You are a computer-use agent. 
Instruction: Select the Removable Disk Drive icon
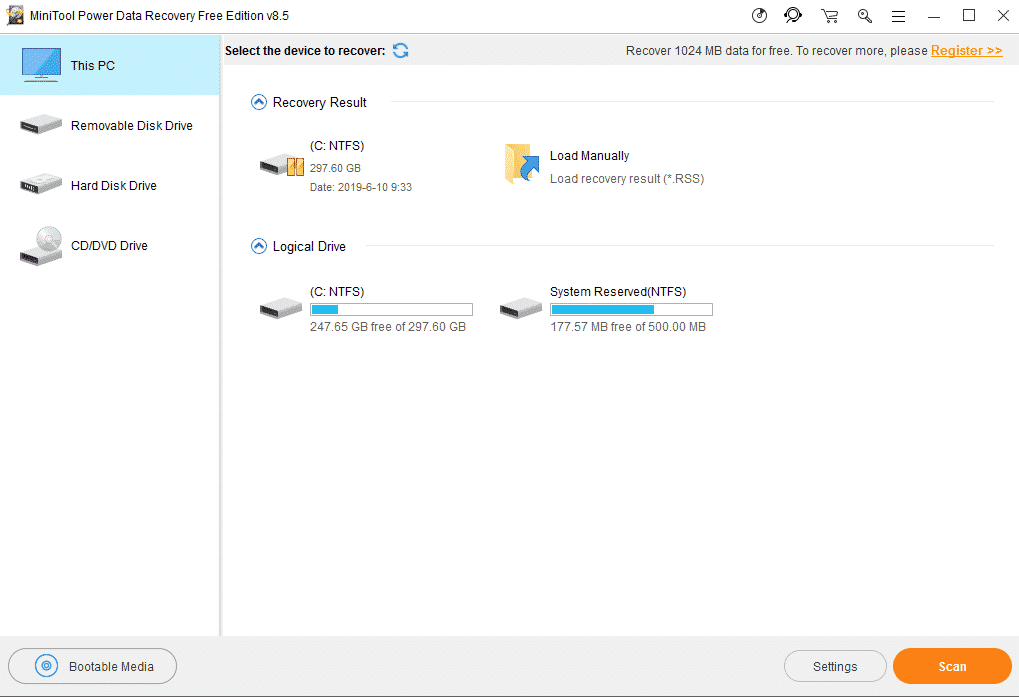pos(40,123)
